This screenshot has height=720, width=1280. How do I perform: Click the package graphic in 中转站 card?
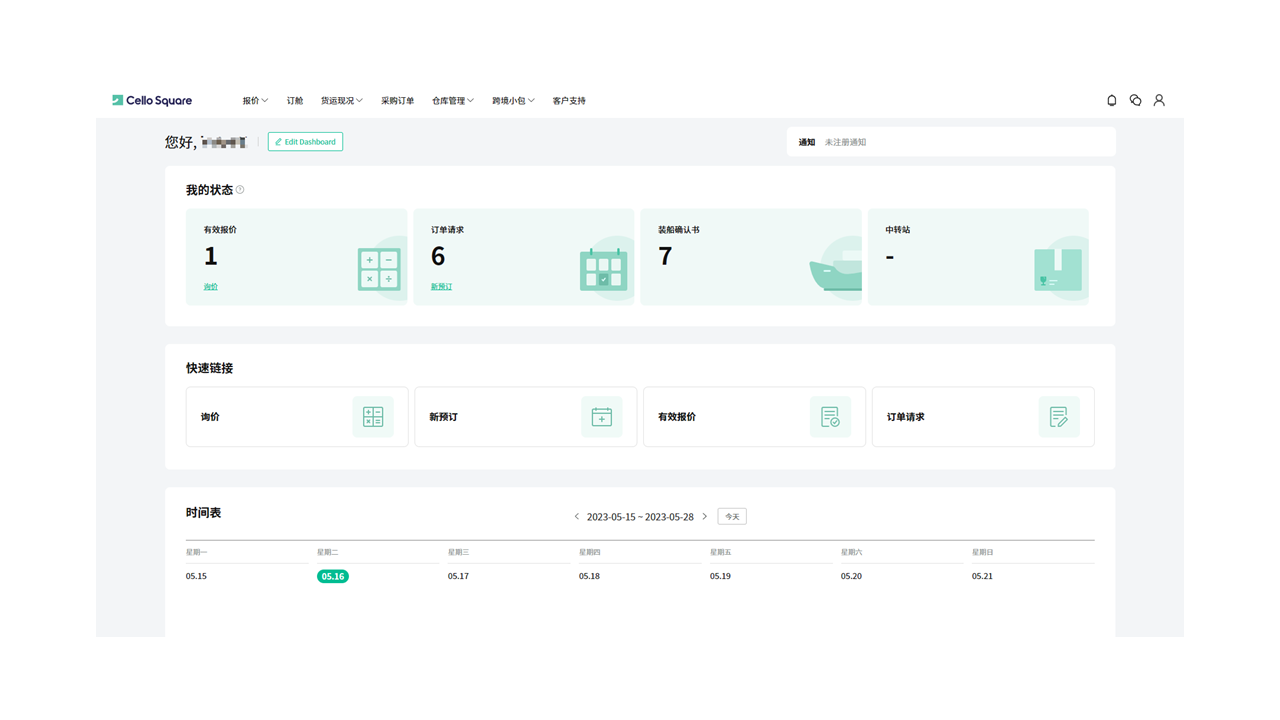pos(1058,268)
